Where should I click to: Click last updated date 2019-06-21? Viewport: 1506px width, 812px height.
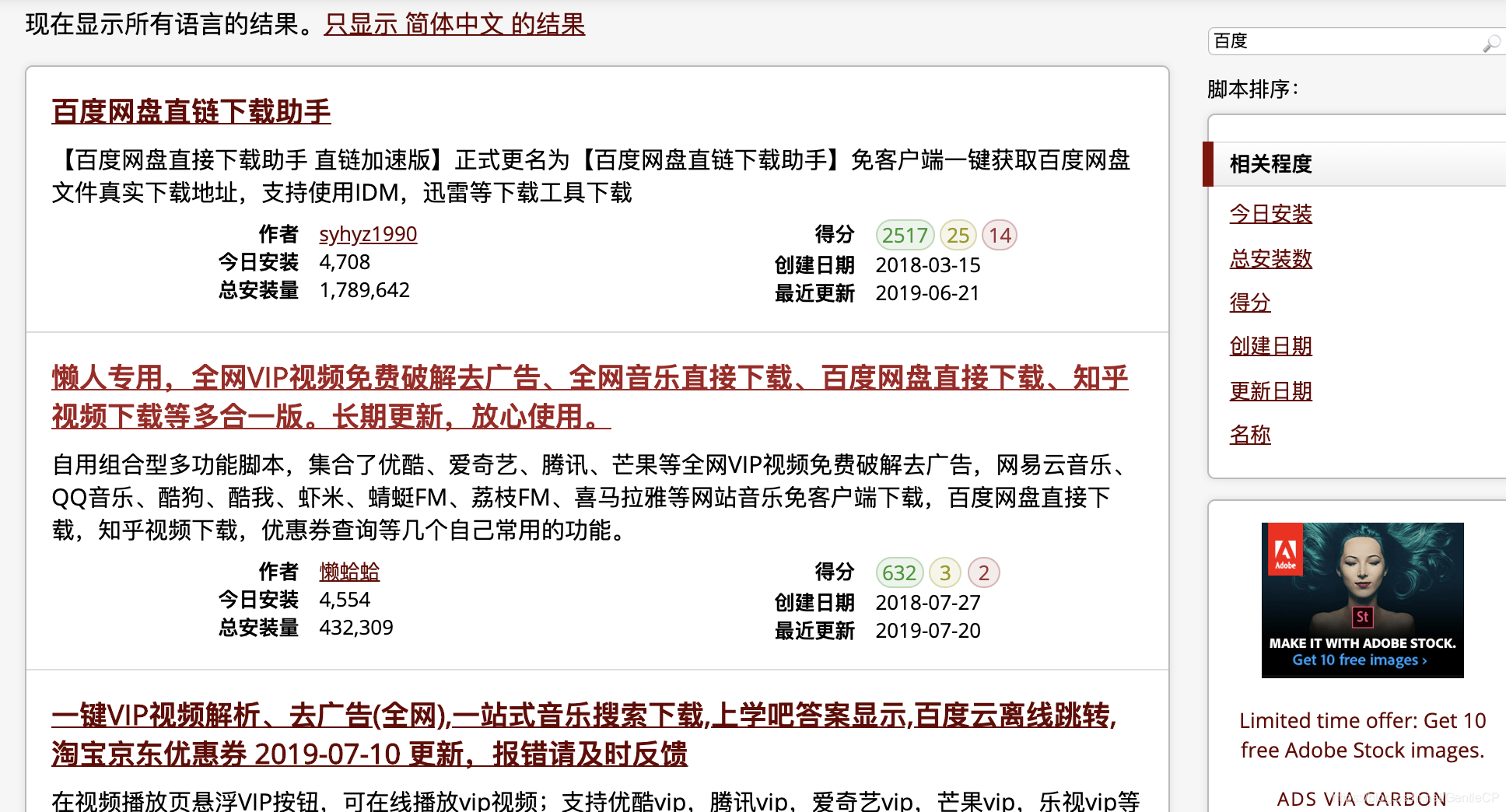pyautogui.click(x=927, y=293)
